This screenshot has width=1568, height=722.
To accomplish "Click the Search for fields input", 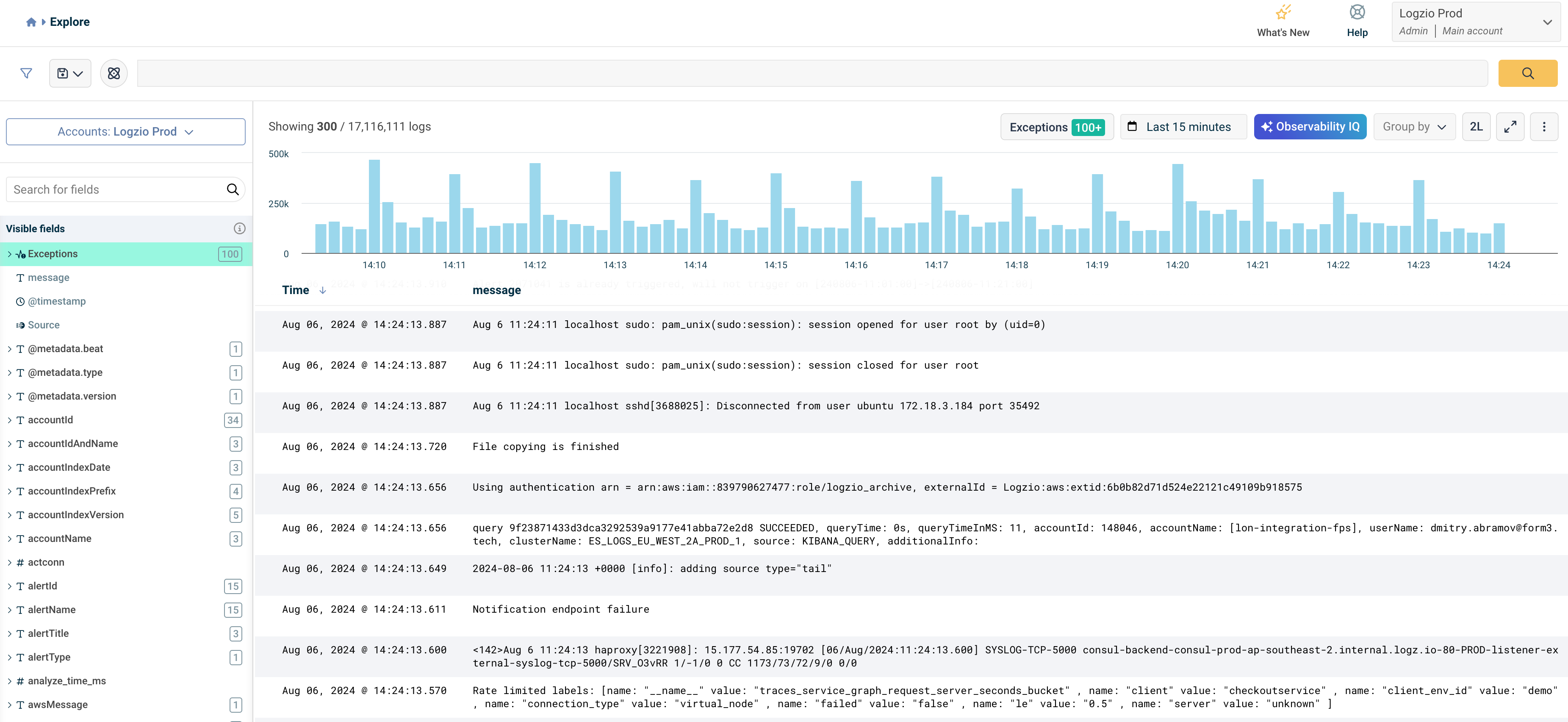I will [116, 189].
